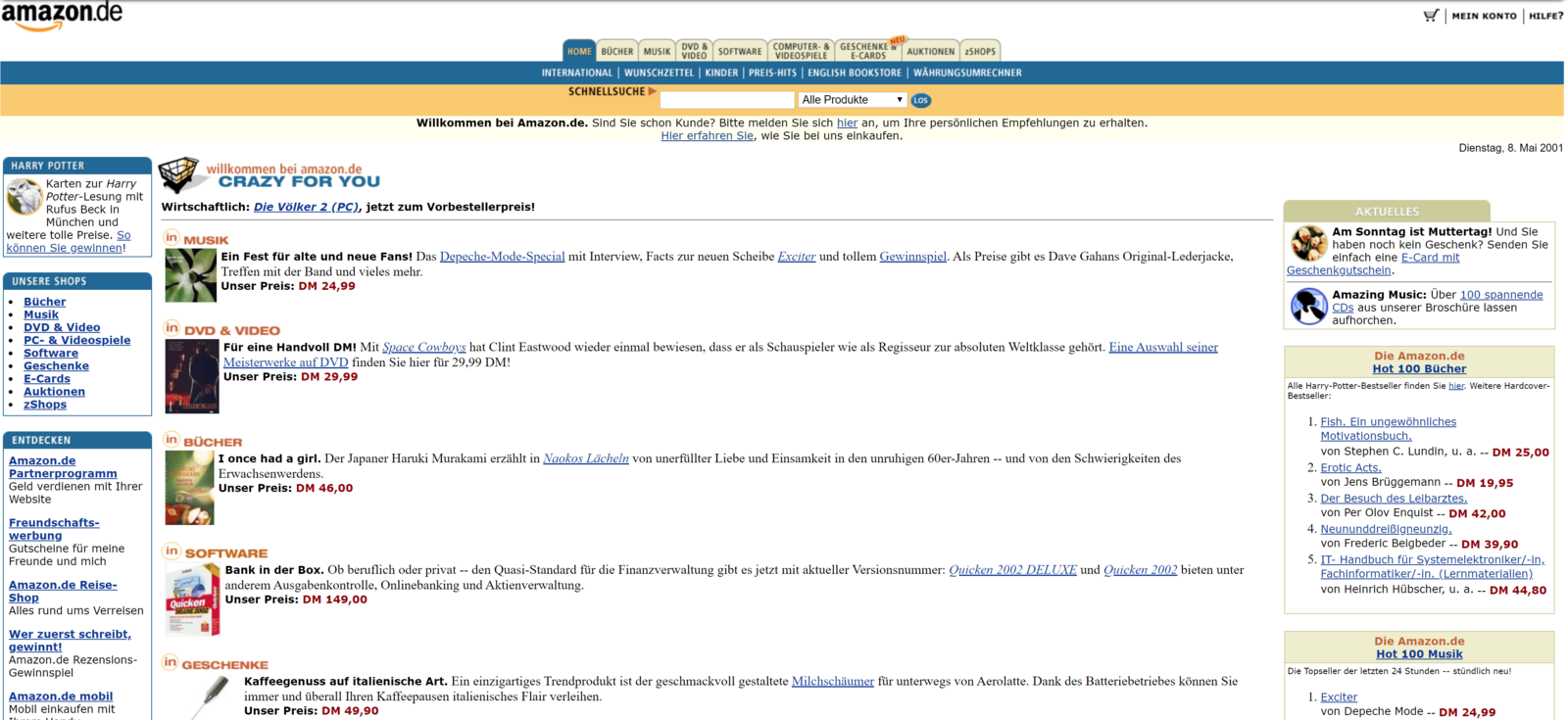Open the AUKTIONEN tab
The height and width of the screenshot is (720, 1568).
[930, 51]
